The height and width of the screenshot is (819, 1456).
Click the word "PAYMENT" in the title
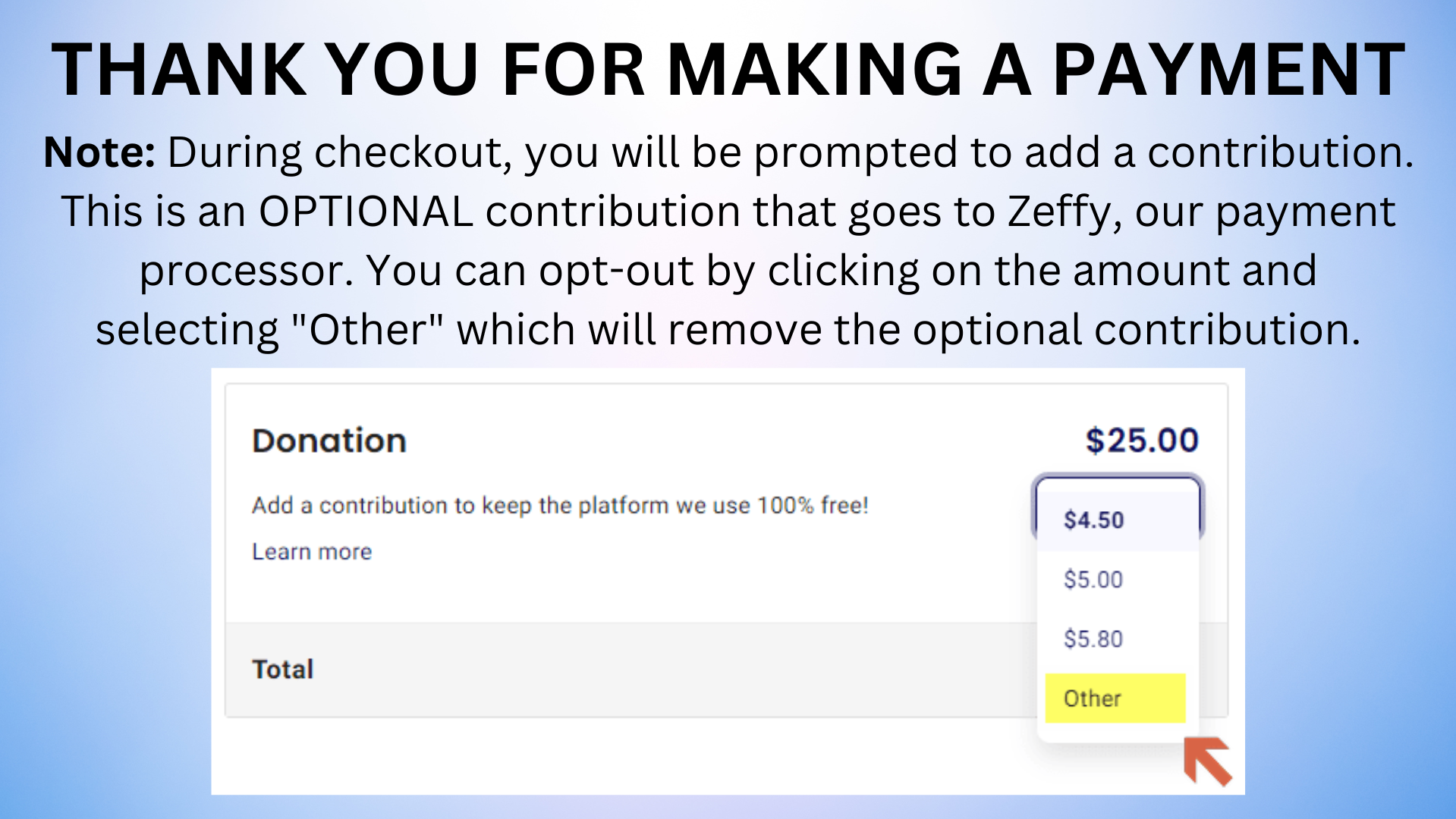(1229, 70)
